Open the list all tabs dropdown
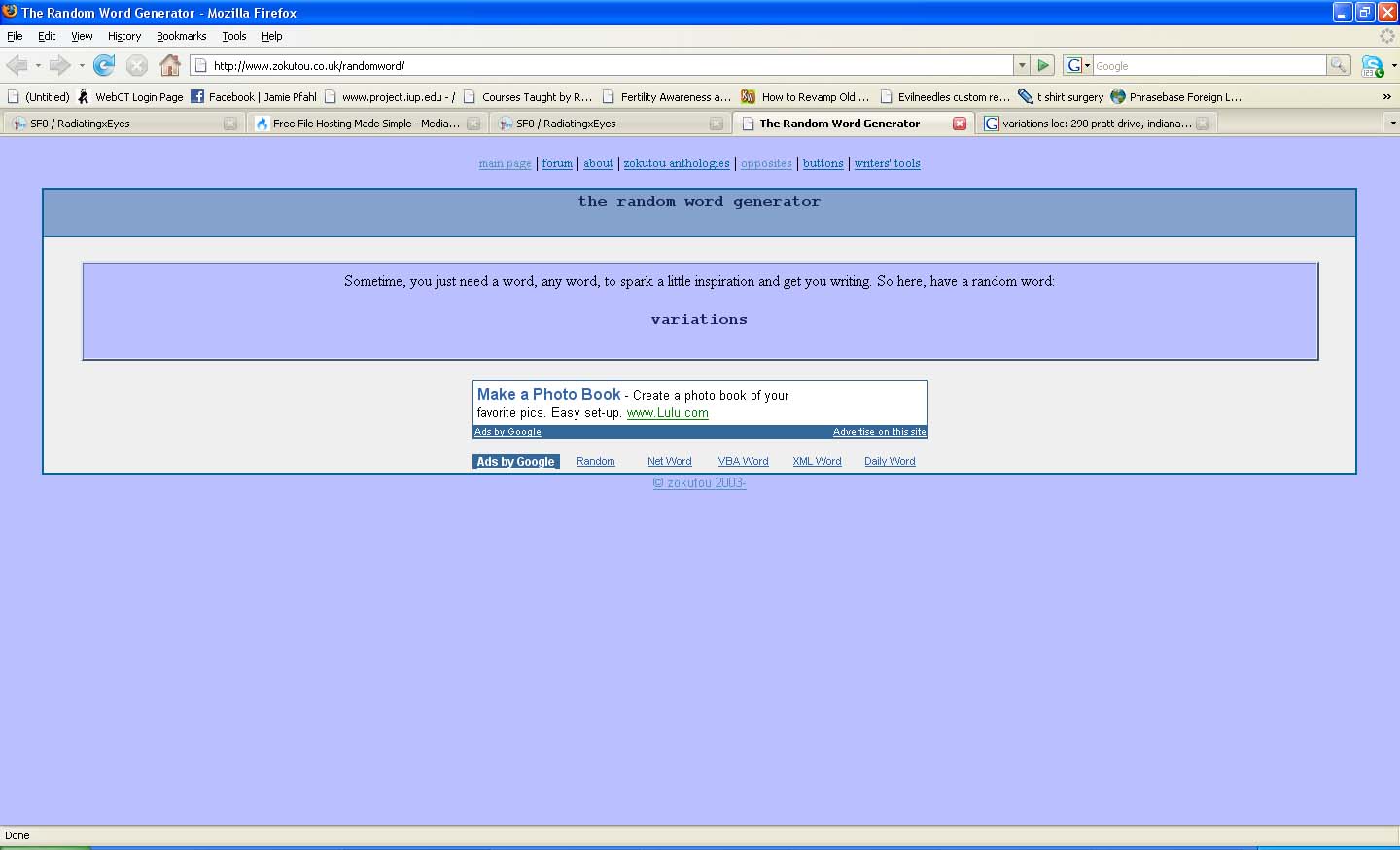The width and height of the screenshot is (1400, 850). [x=1391, y=124]
